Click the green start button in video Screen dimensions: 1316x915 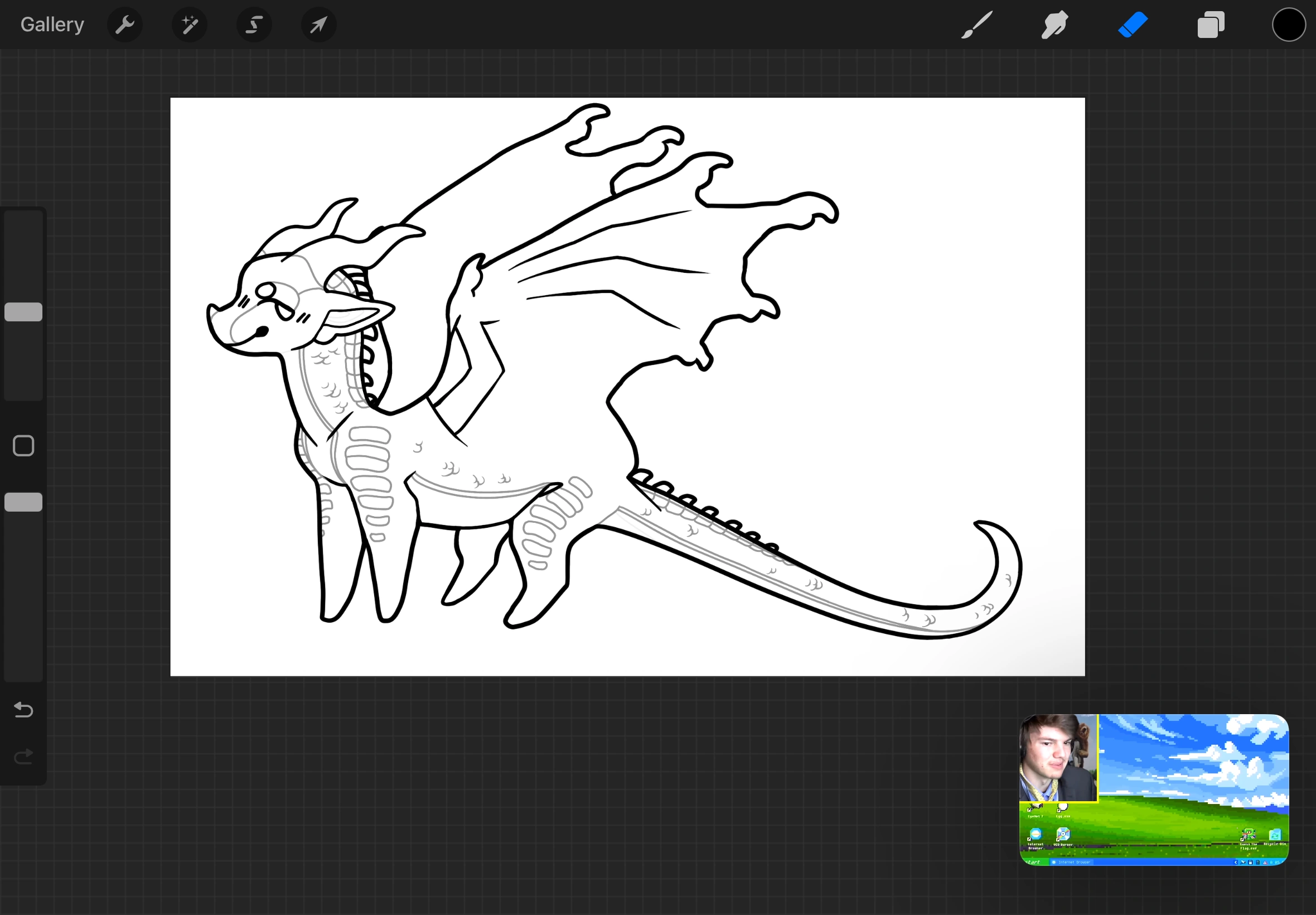pos(1033,861)
